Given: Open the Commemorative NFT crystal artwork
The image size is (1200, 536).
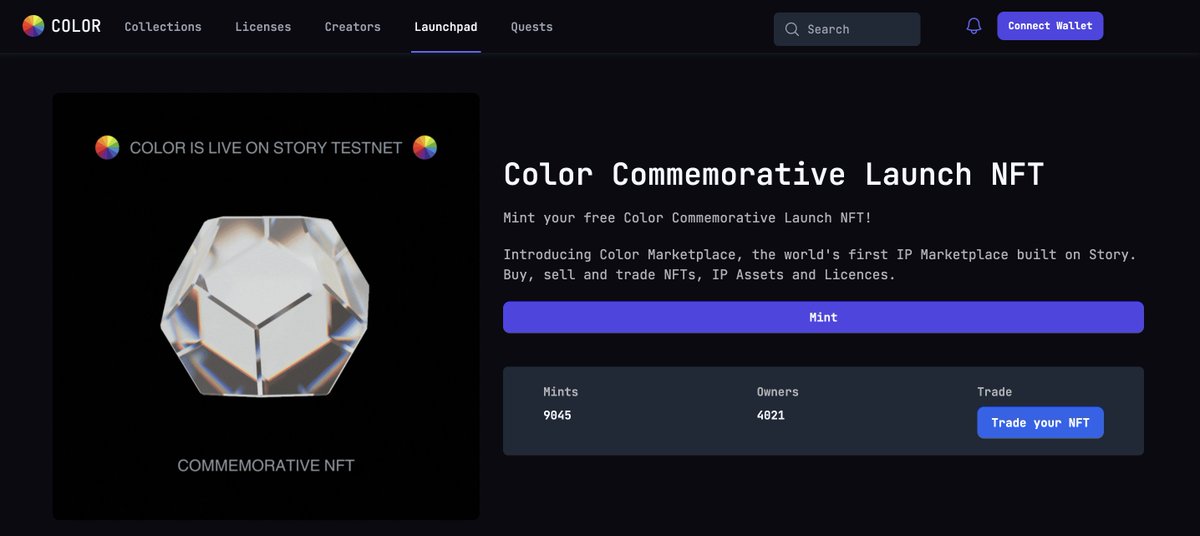Looking at the screenshot, I should [266, 305].
